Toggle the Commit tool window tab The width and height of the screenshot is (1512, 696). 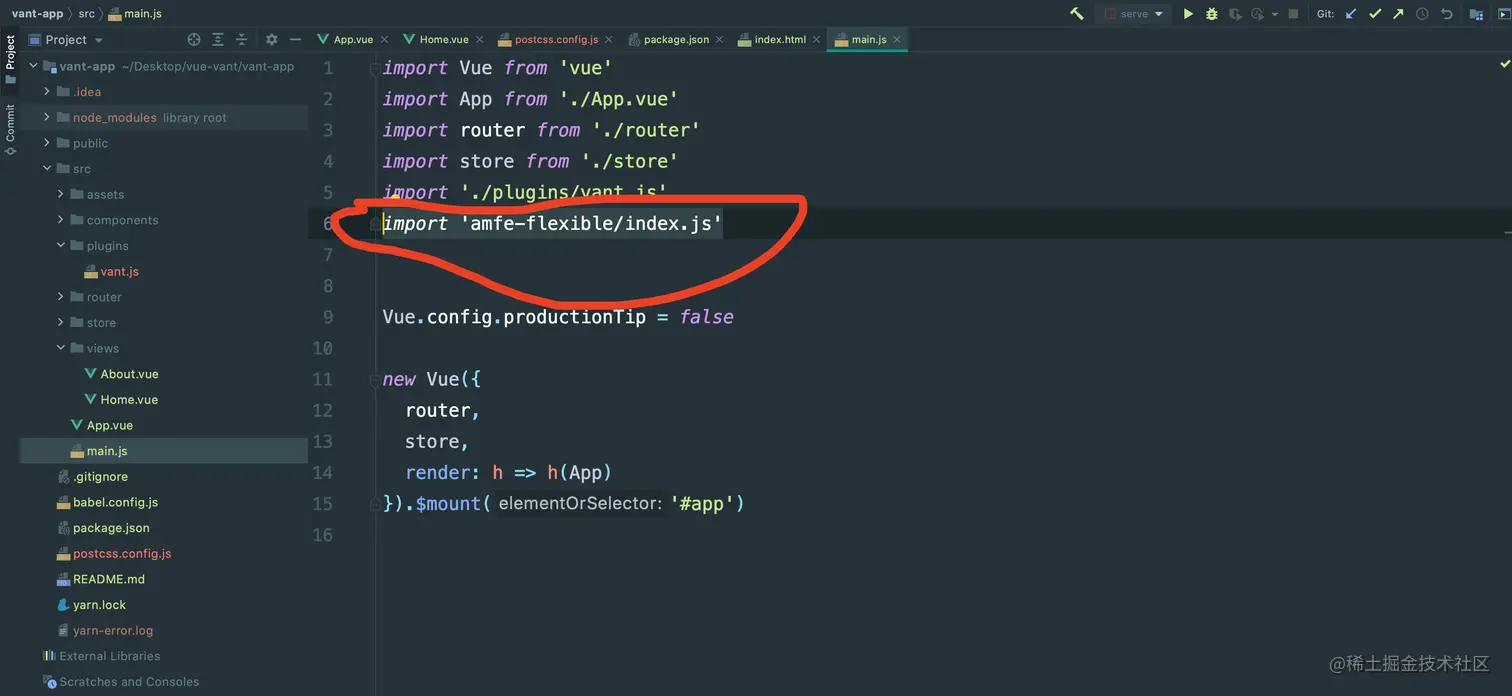tap(10, 129)
